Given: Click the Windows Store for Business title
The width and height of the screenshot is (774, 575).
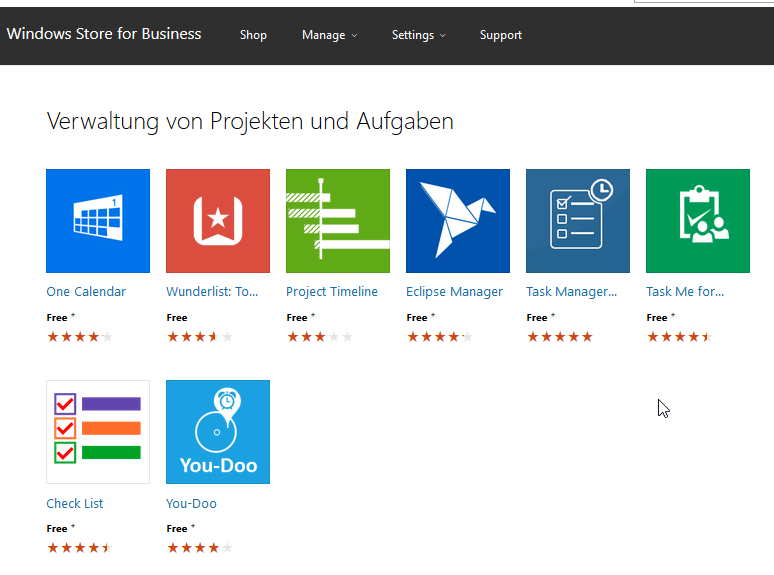Looking at the screenshot, I should 104,34.
